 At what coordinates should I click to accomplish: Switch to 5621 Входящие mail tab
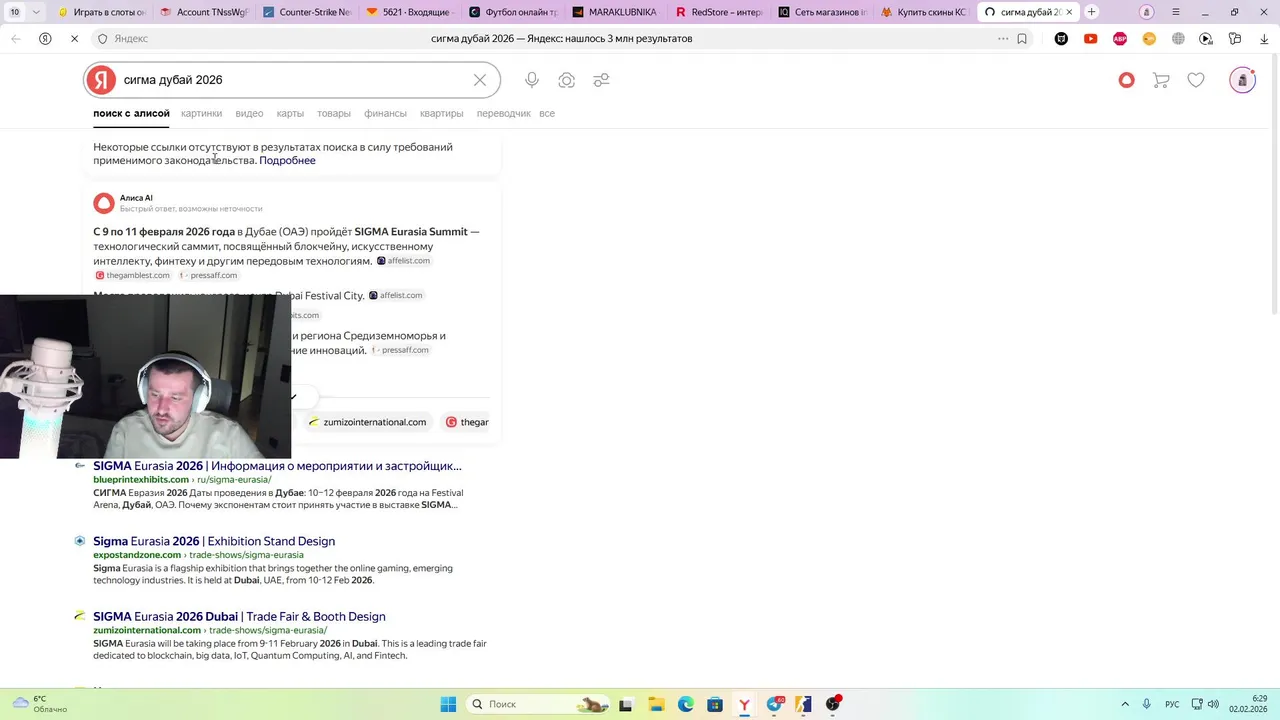[x=410, y=12]
